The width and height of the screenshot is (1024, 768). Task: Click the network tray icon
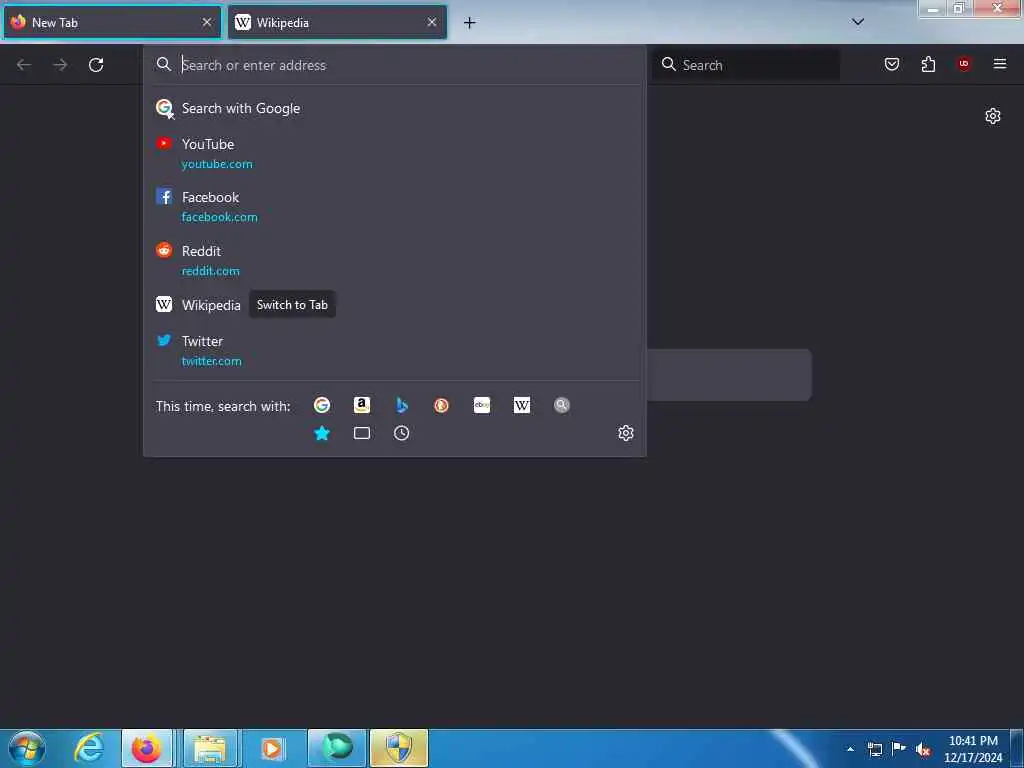pyautogui.click(x=875, y=749)
